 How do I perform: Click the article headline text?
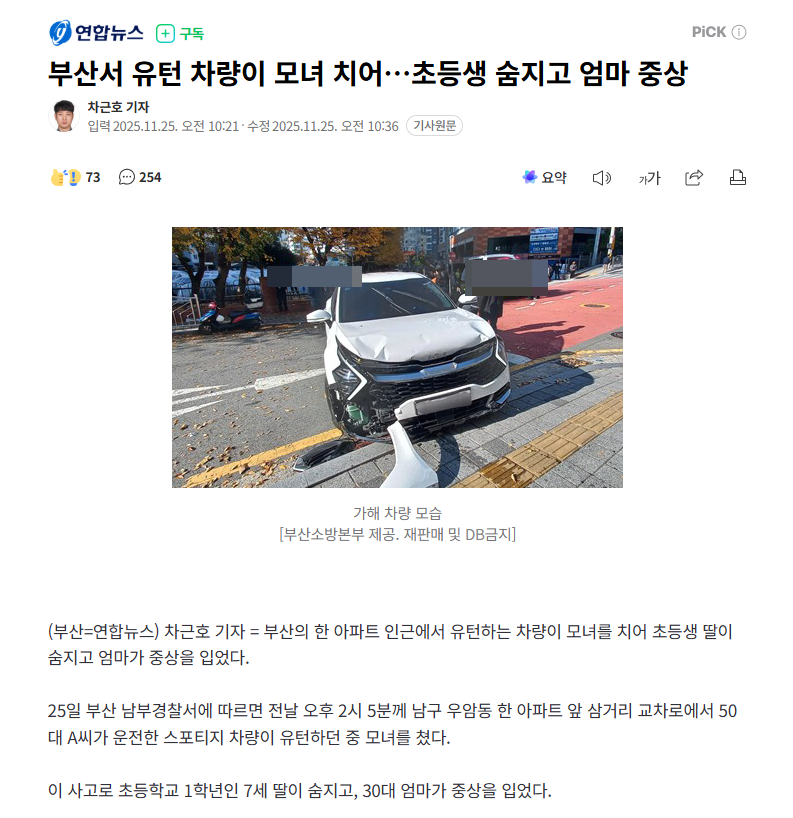click(368, 73)
